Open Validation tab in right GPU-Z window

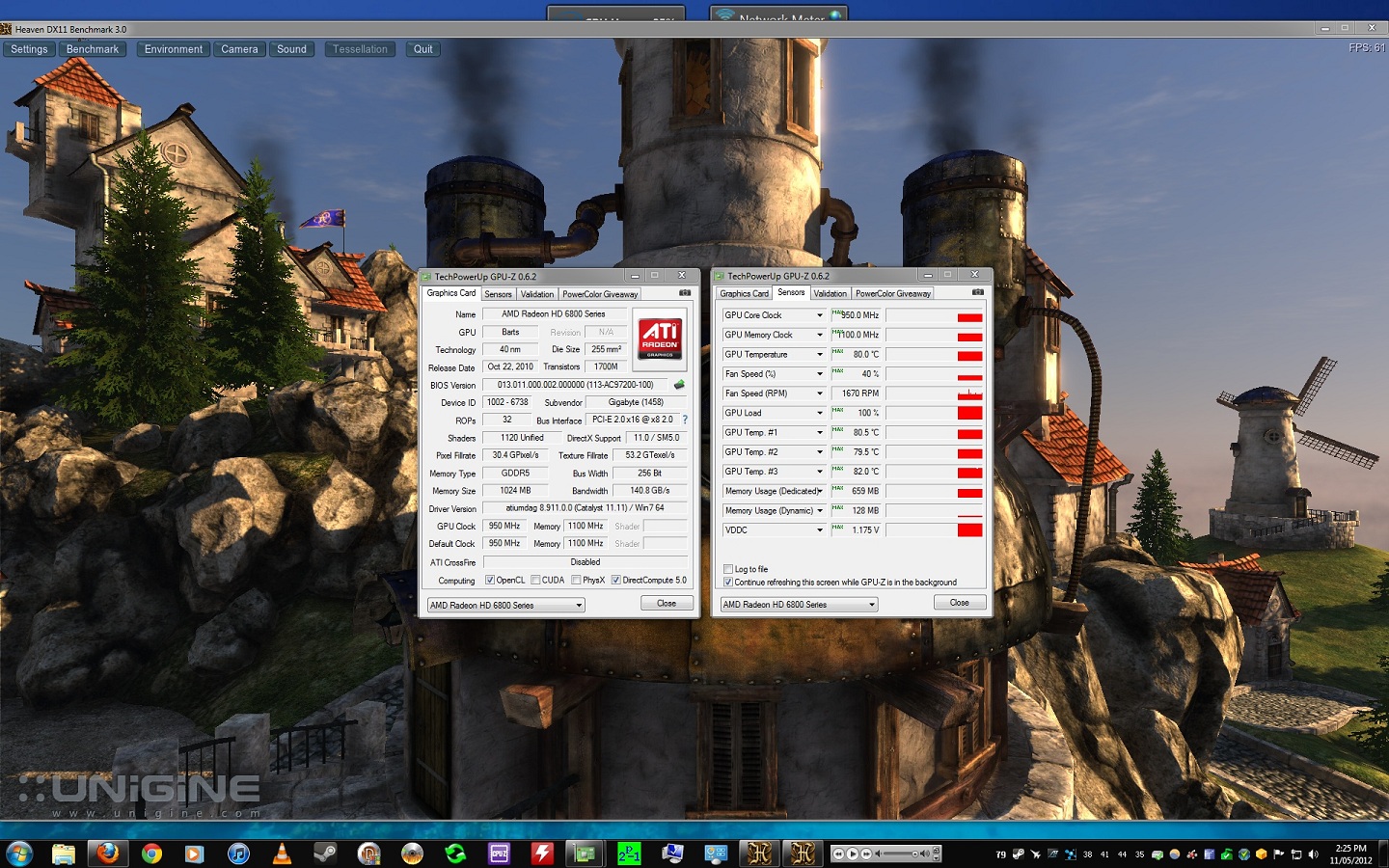[831, 293]
